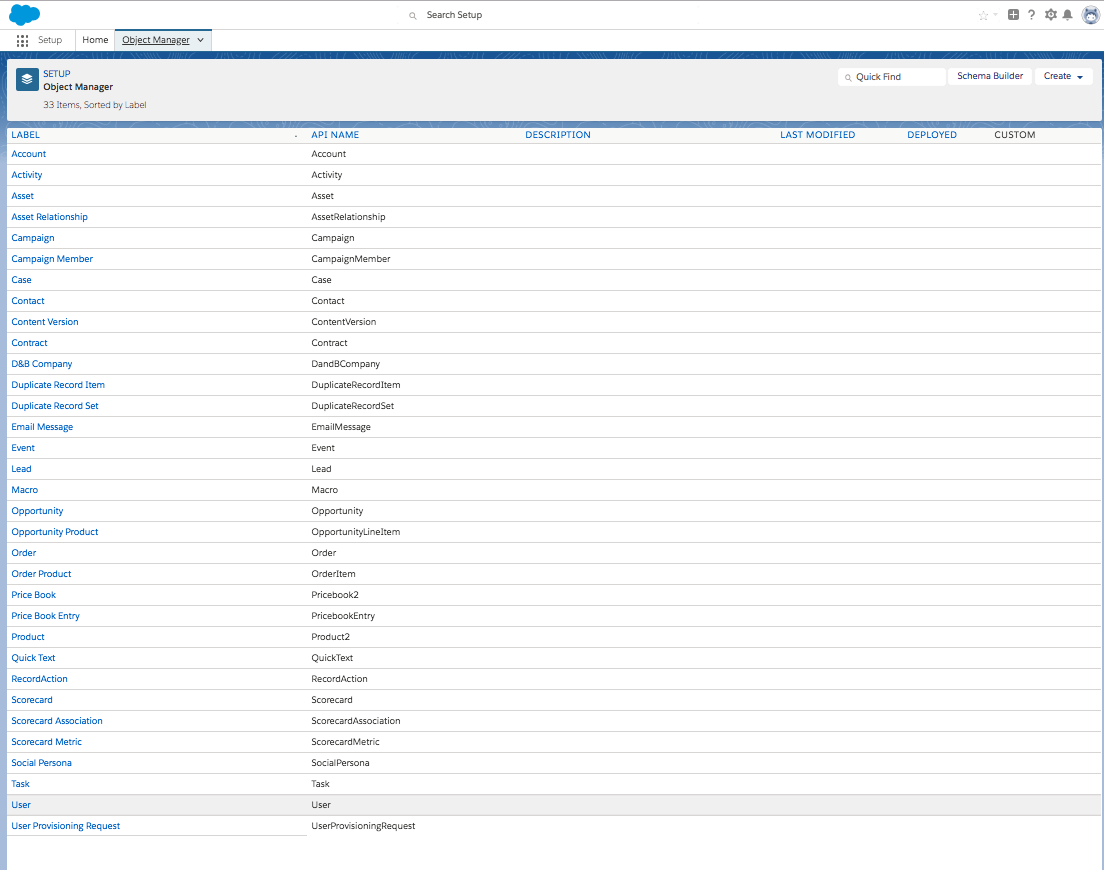
Task: Open the notifications bell icon
Action: 1067,15
